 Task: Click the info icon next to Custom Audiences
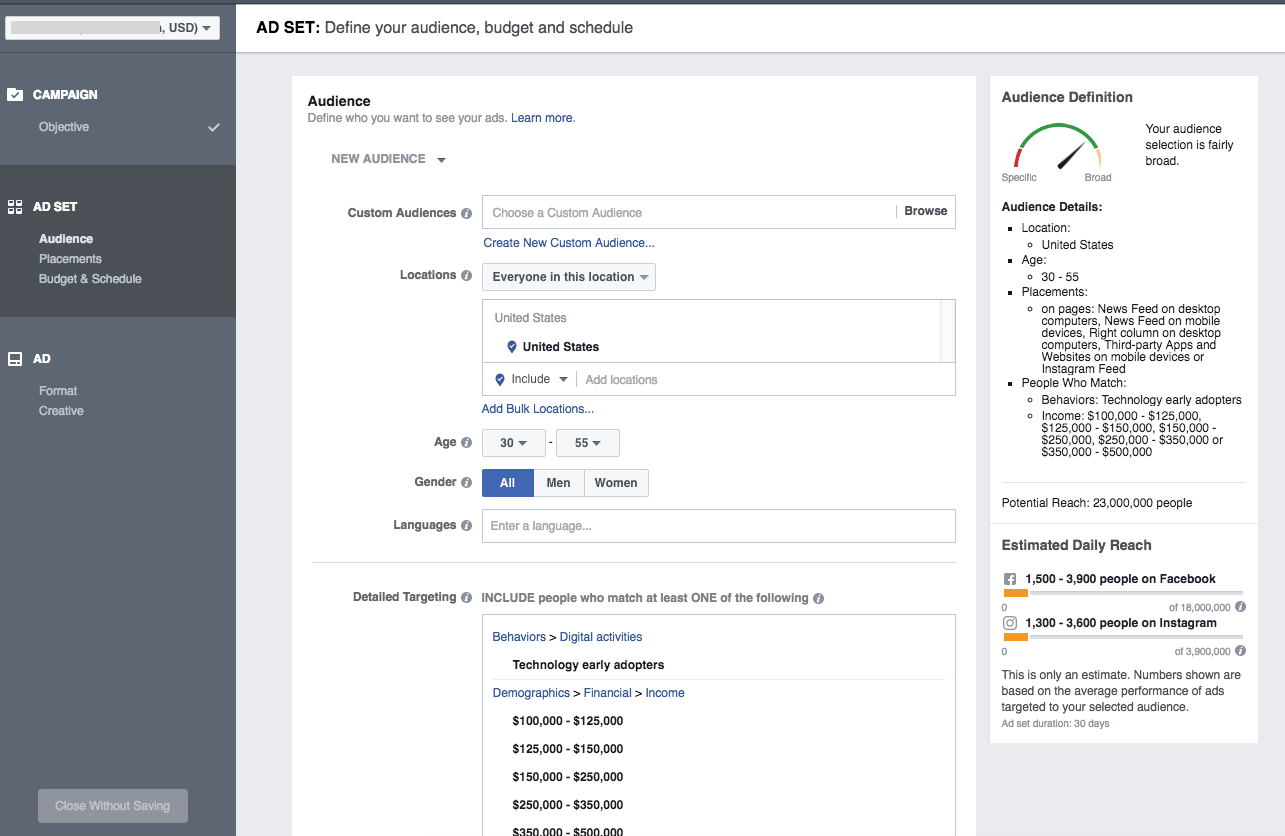pos(466,213)
